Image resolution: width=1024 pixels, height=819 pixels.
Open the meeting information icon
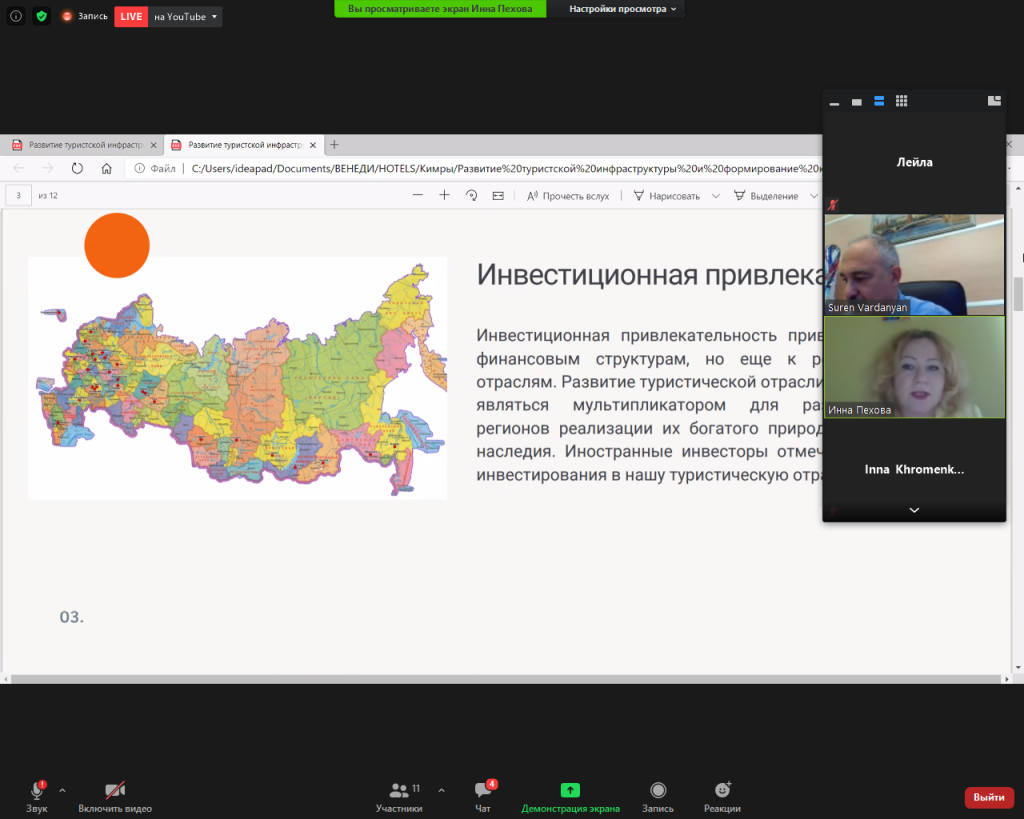[15, 16]
